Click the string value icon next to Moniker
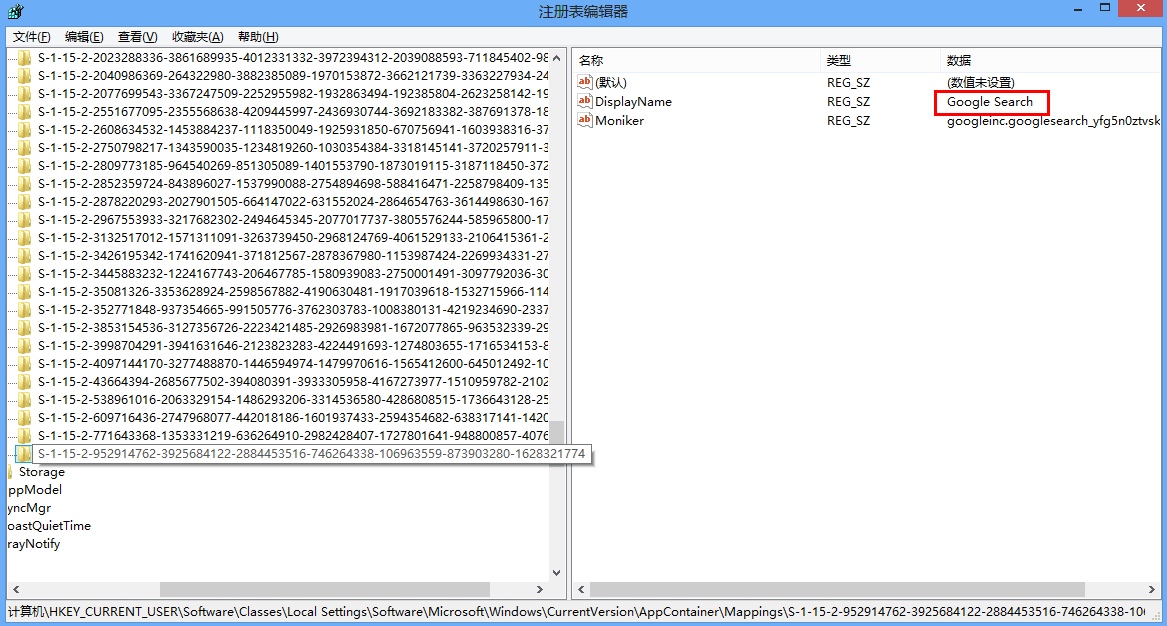1167x626 pixels. (585, 121)
